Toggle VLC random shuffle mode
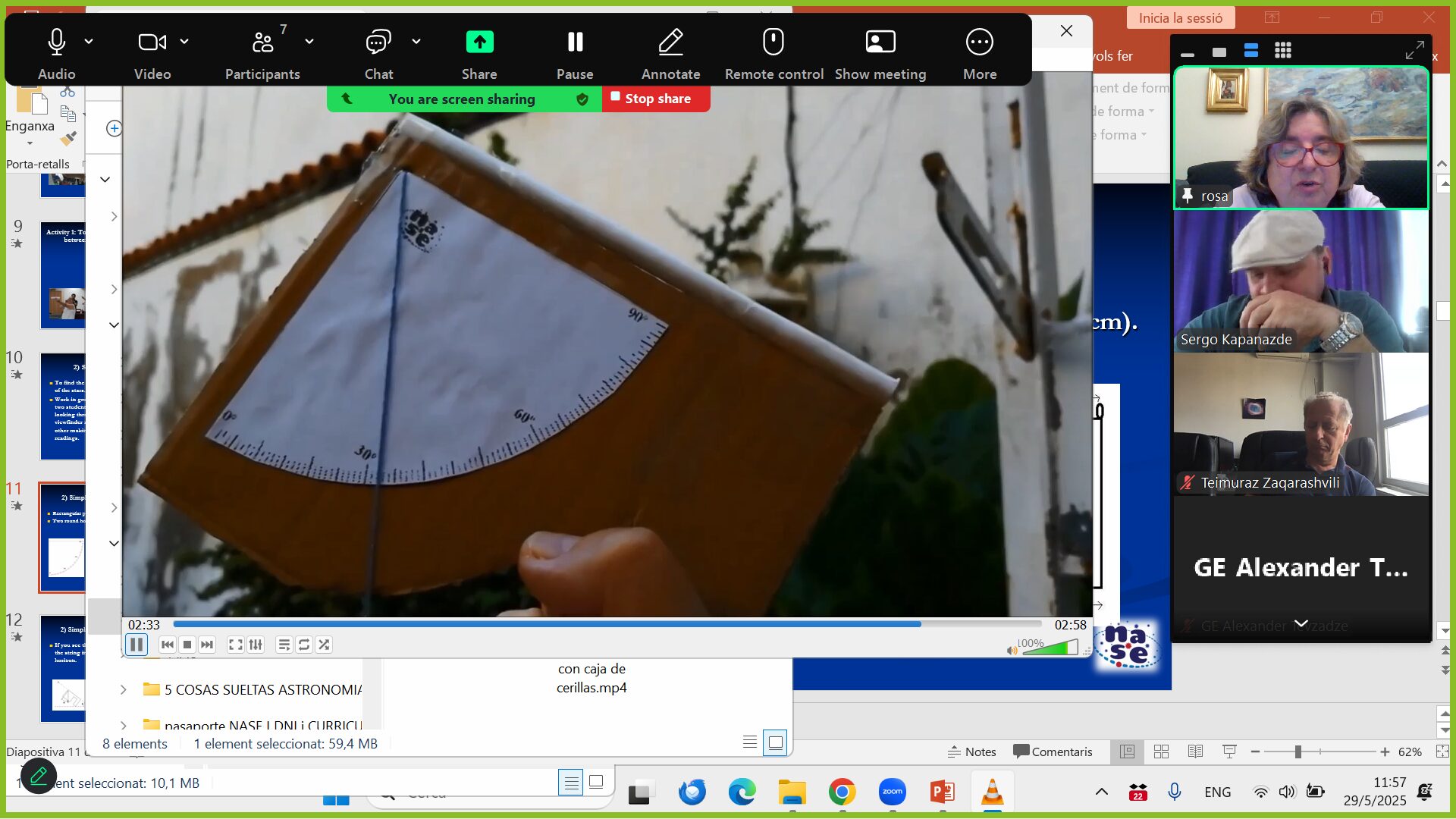Image resolution: width=1456 pixels, height=819 pixels. 324,645
